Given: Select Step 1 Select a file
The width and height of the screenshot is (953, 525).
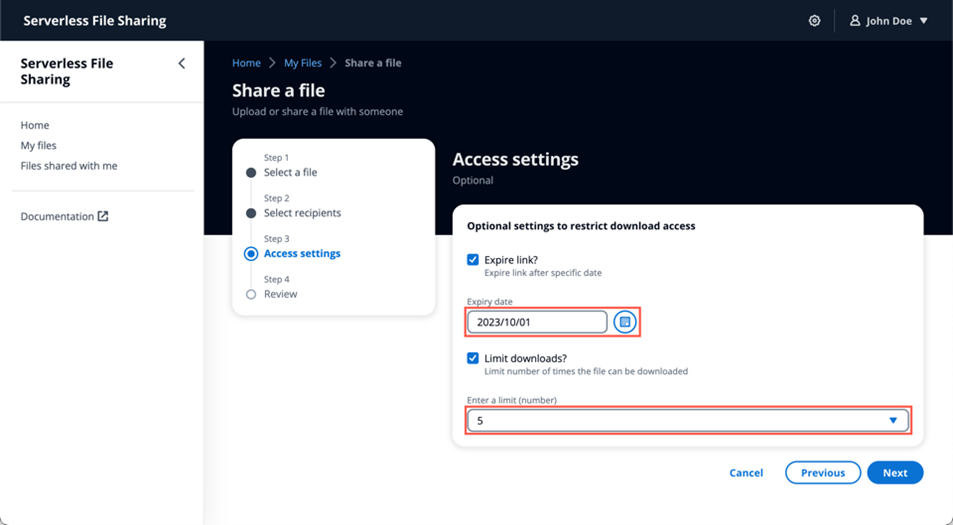Looking at the screenshot, I should coord(291,173).
